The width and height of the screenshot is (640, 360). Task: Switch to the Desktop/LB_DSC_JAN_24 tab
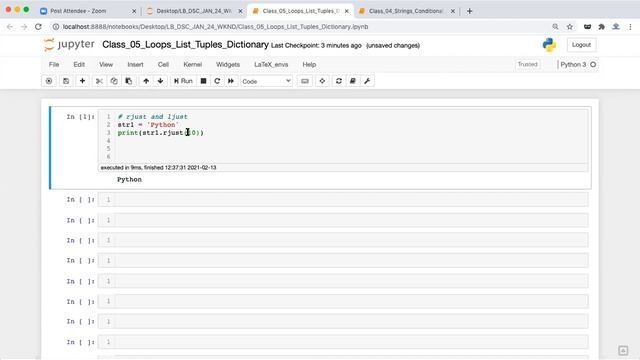point(194,11)
